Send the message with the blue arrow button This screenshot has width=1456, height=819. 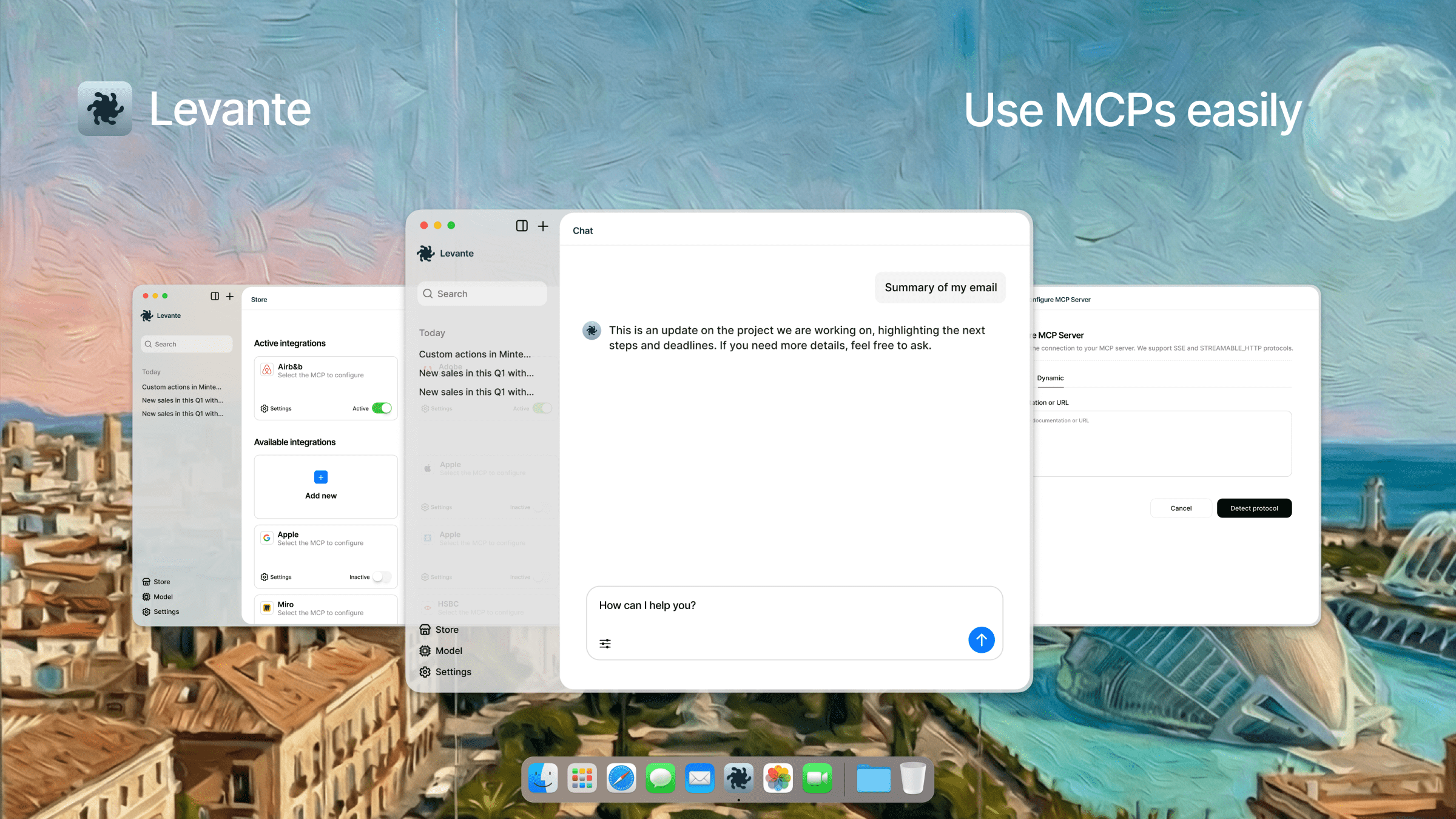pyautogui.click(x=981, y=640)
